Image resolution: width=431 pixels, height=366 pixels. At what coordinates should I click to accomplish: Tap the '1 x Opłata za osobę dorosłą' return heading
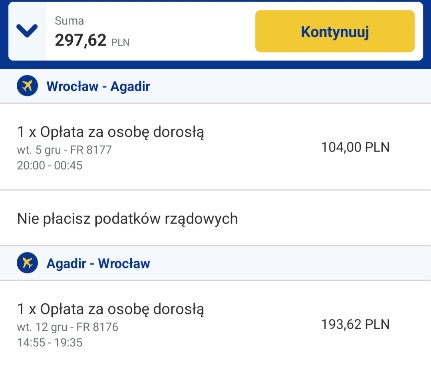110,309
